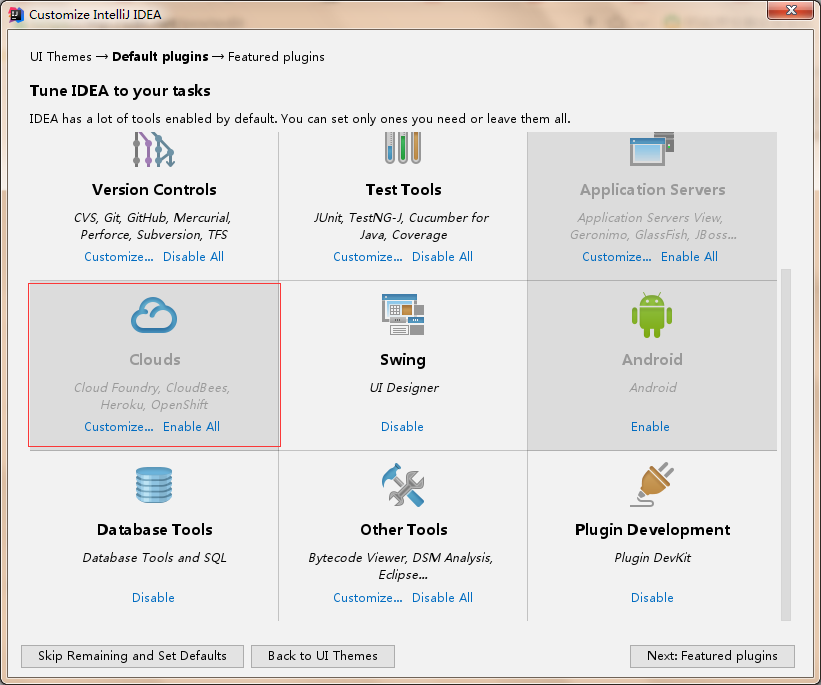Click the Other Tools heading
The width and height of the screenshot is (821, 685).
pos(404,530)
